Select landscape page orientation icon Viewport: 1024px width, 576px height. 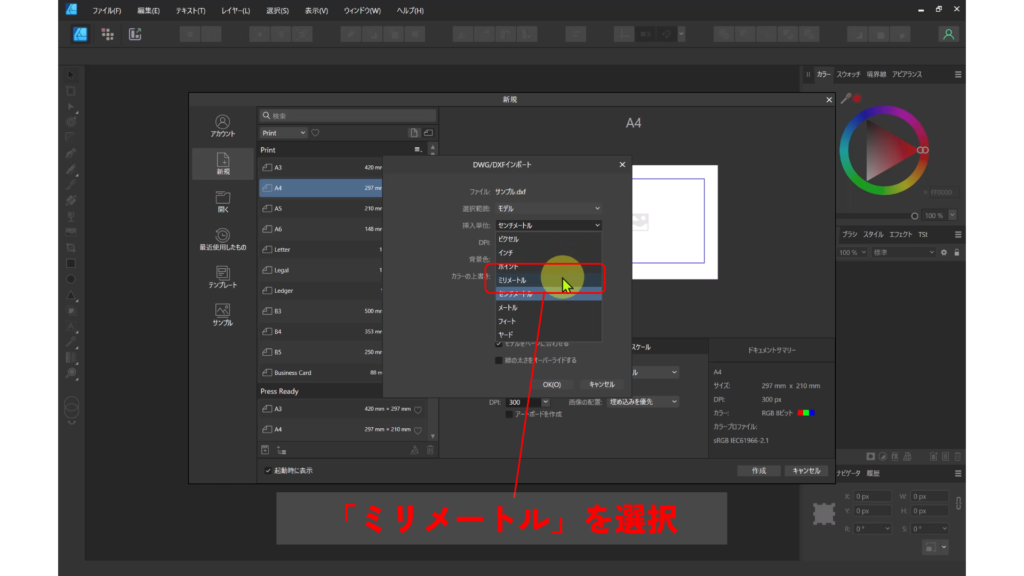[x=428, y=133]
